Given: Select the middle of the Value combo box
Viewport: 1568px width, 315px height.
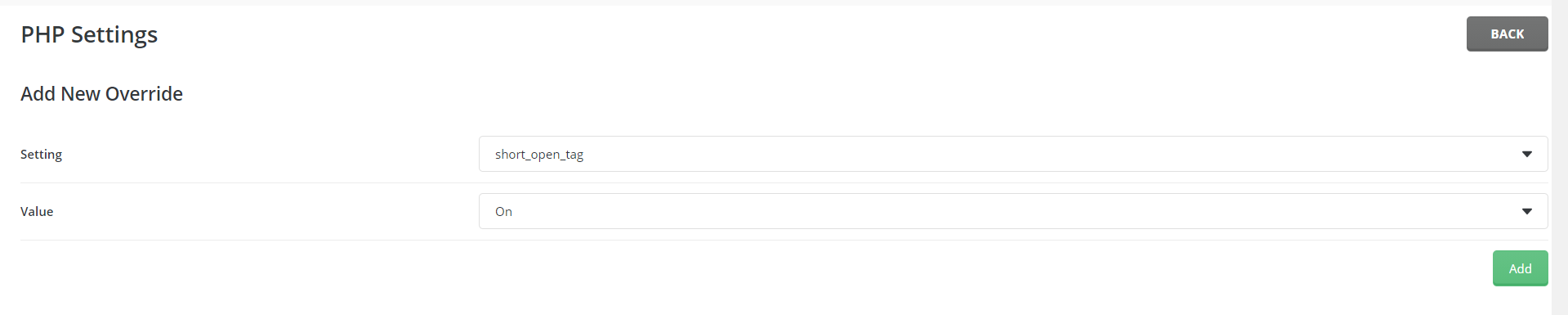Looking at the screenshot, I should click(x=1013, y=211).
